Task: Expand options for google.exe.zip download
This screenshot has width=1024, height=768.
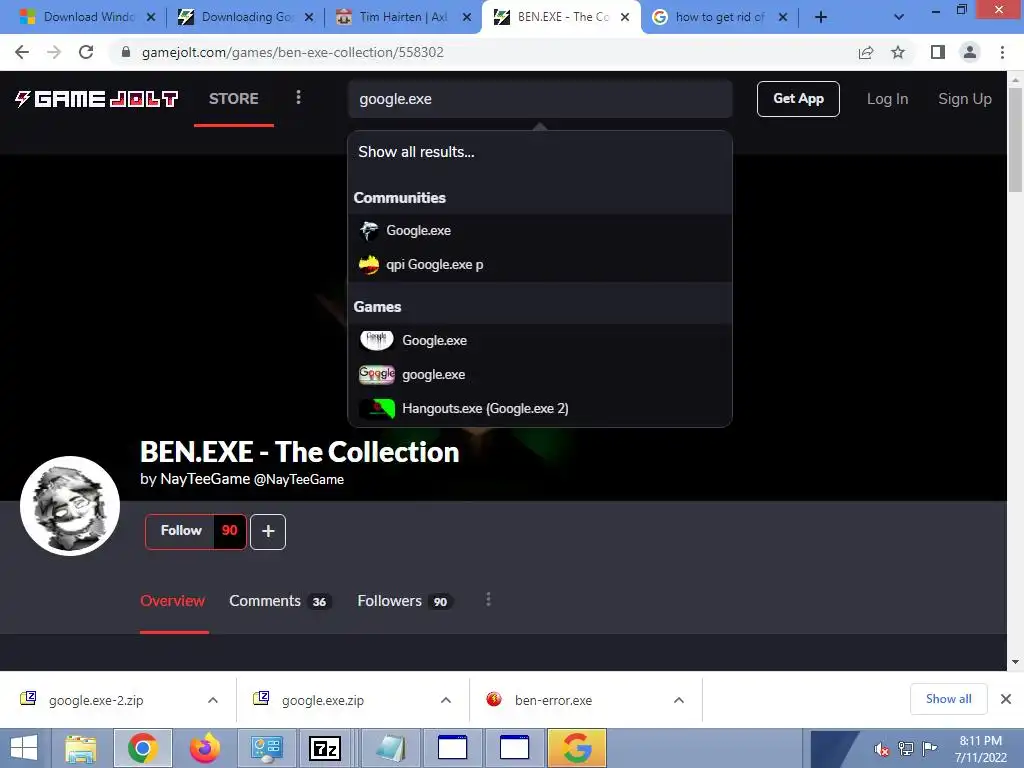Action: point(446,700)
